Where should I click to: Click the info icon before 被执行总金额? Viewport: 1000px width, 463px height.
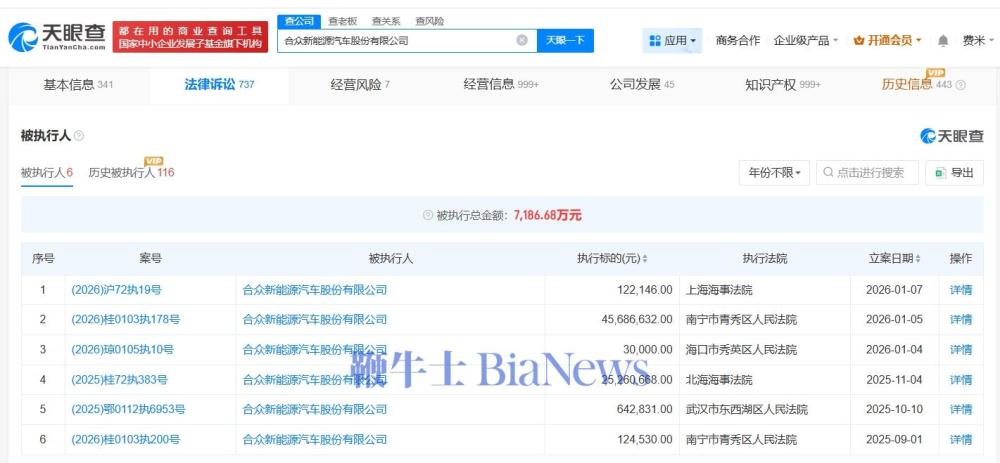point(428,216)
